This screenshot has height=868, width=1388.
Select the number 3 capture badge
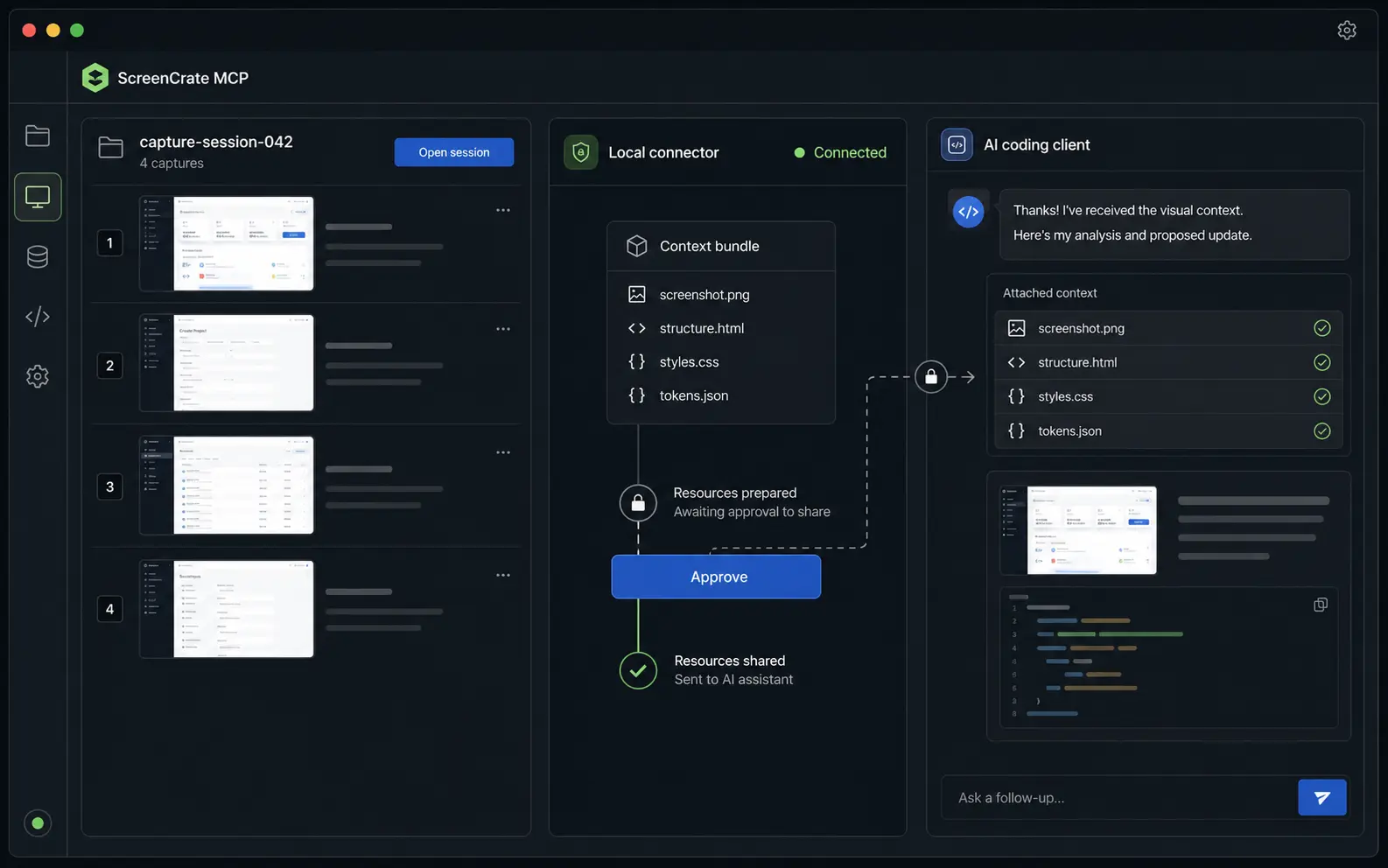[x=109, y=486]
